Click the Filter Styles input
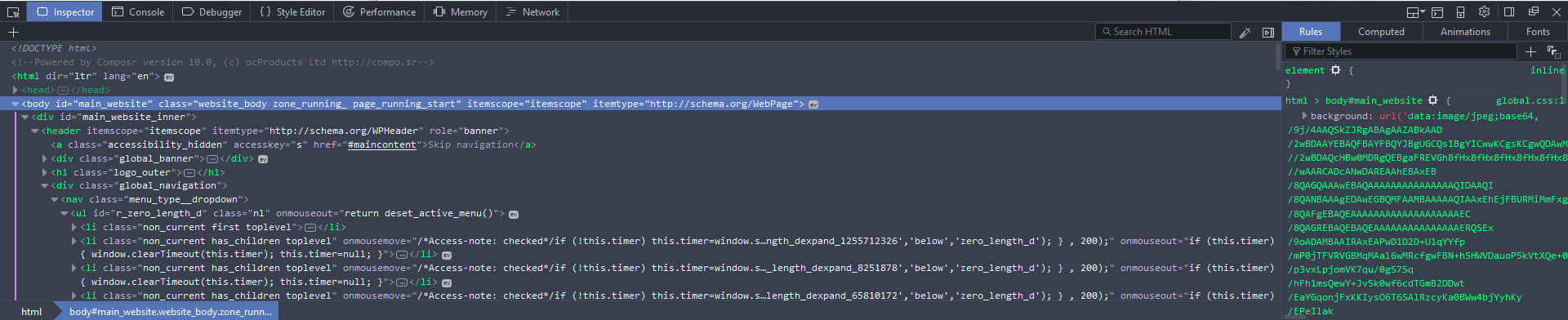Screen dimensions: 1568x320 pyautogui.click(x=1401, y=51)
